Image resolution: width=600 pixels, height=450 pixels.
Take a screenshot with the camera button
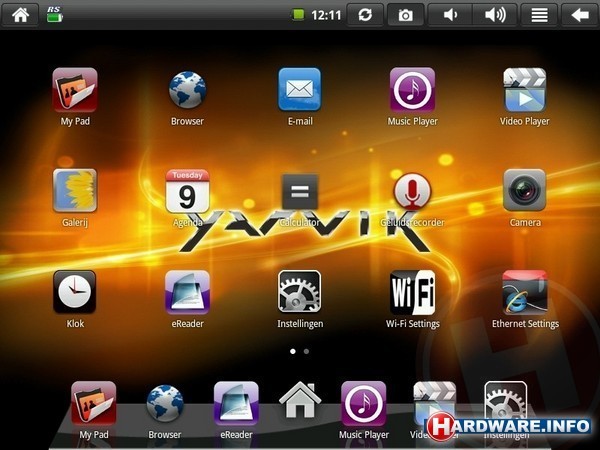(406, 15)
